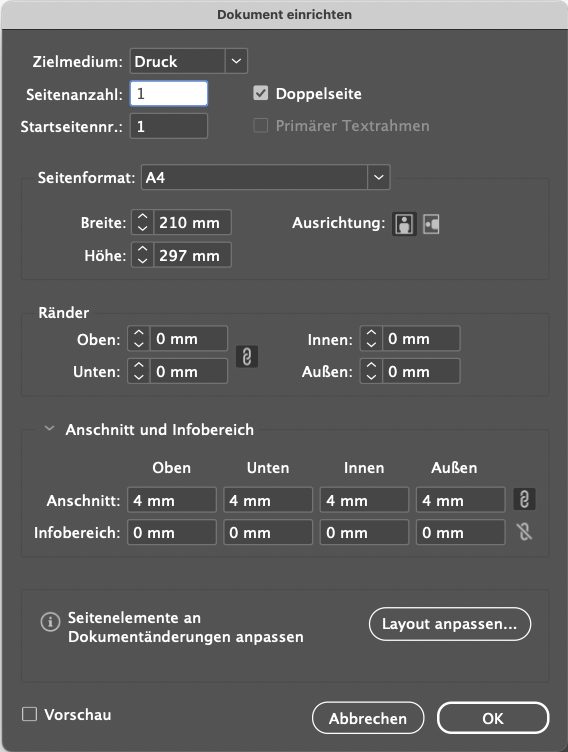The height and width of the screenshot is (752, 568).
Task: Click Infobereich Außen 0 mm field
Action: [461, 532]
